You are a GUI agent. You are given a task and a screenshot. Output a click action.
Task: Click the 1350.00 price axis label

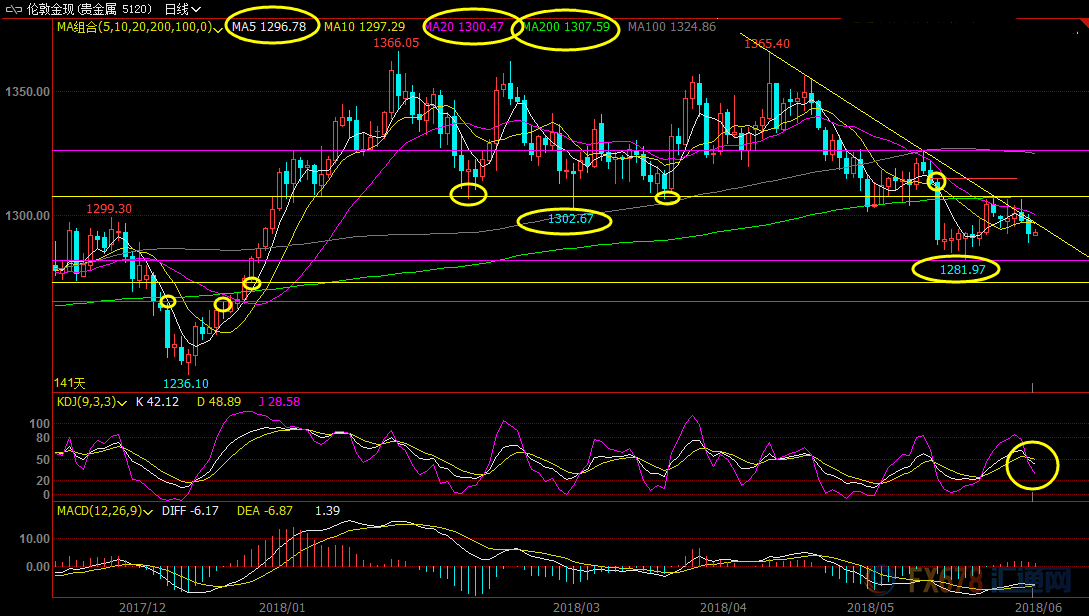point(28,92)
